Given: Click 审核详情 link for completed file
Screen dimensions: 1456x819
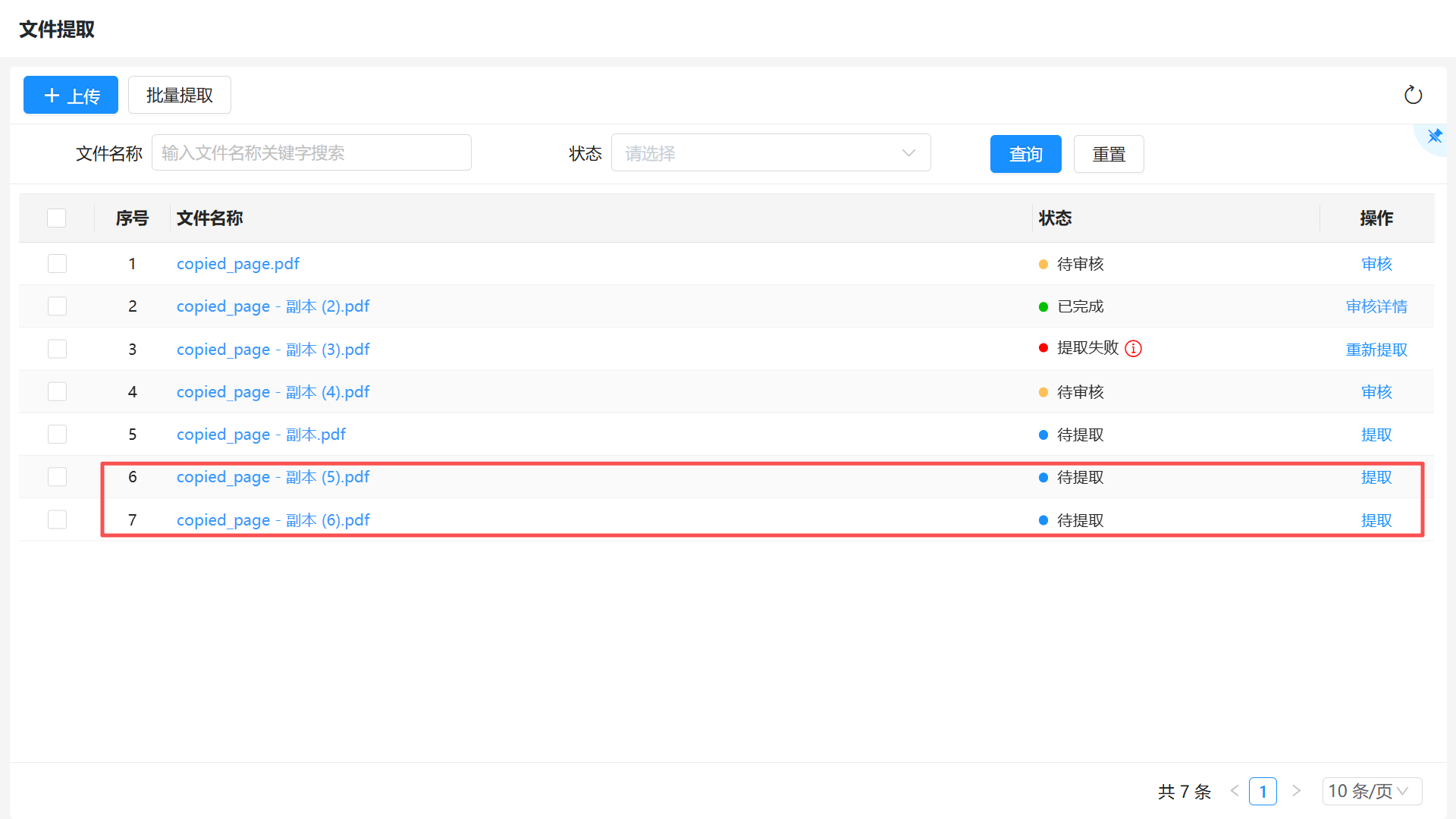Looking at the screenshot, I should pyautogui.click(x=1376, y=306).
